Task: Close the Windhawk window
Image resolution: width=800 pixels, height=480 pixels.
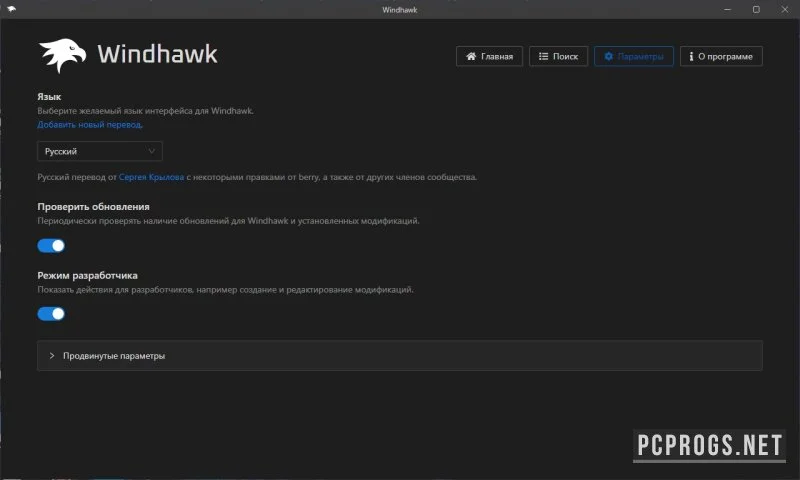Action: 785,9
